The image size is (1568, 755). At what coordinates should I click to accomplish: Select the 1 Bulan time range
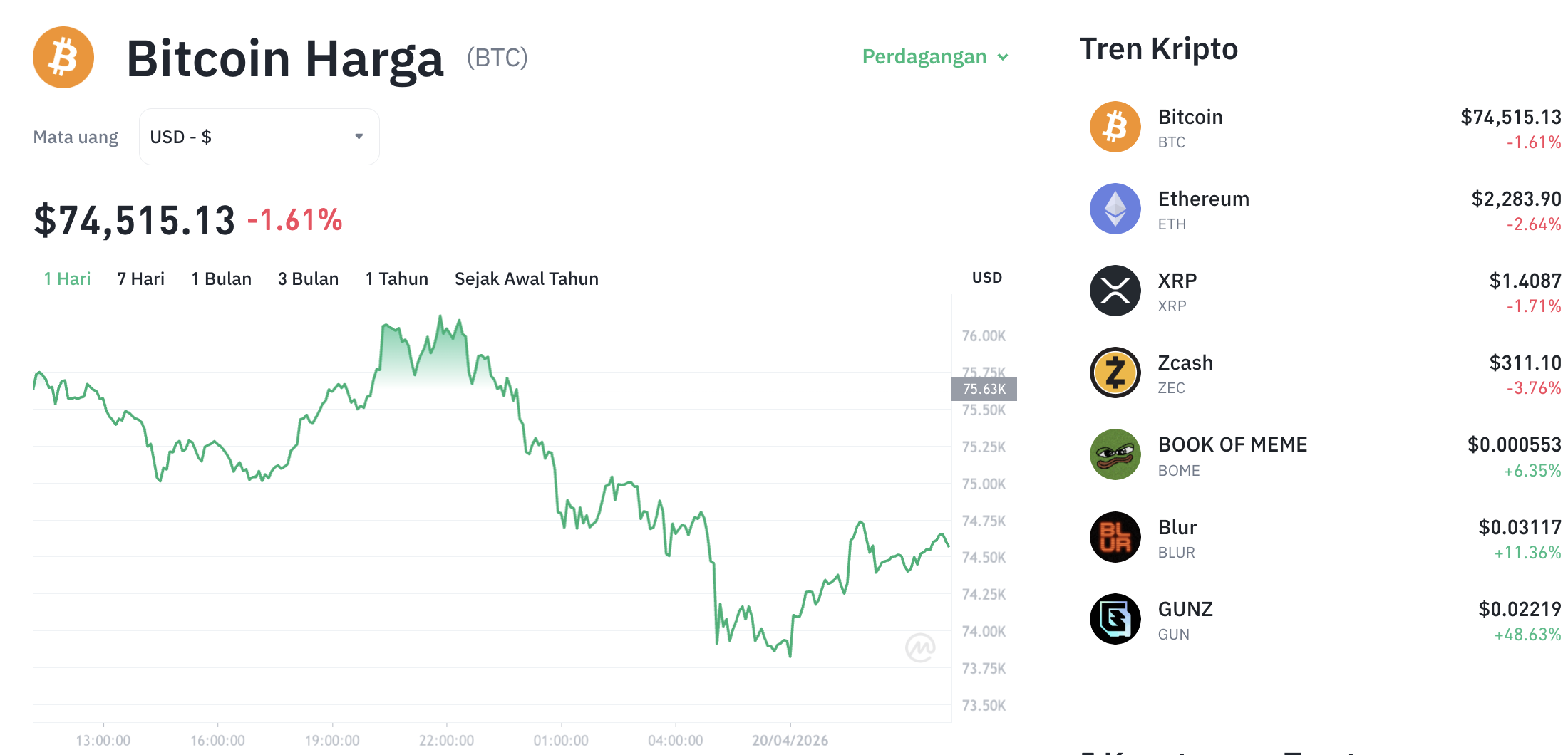tap(221, 278)
